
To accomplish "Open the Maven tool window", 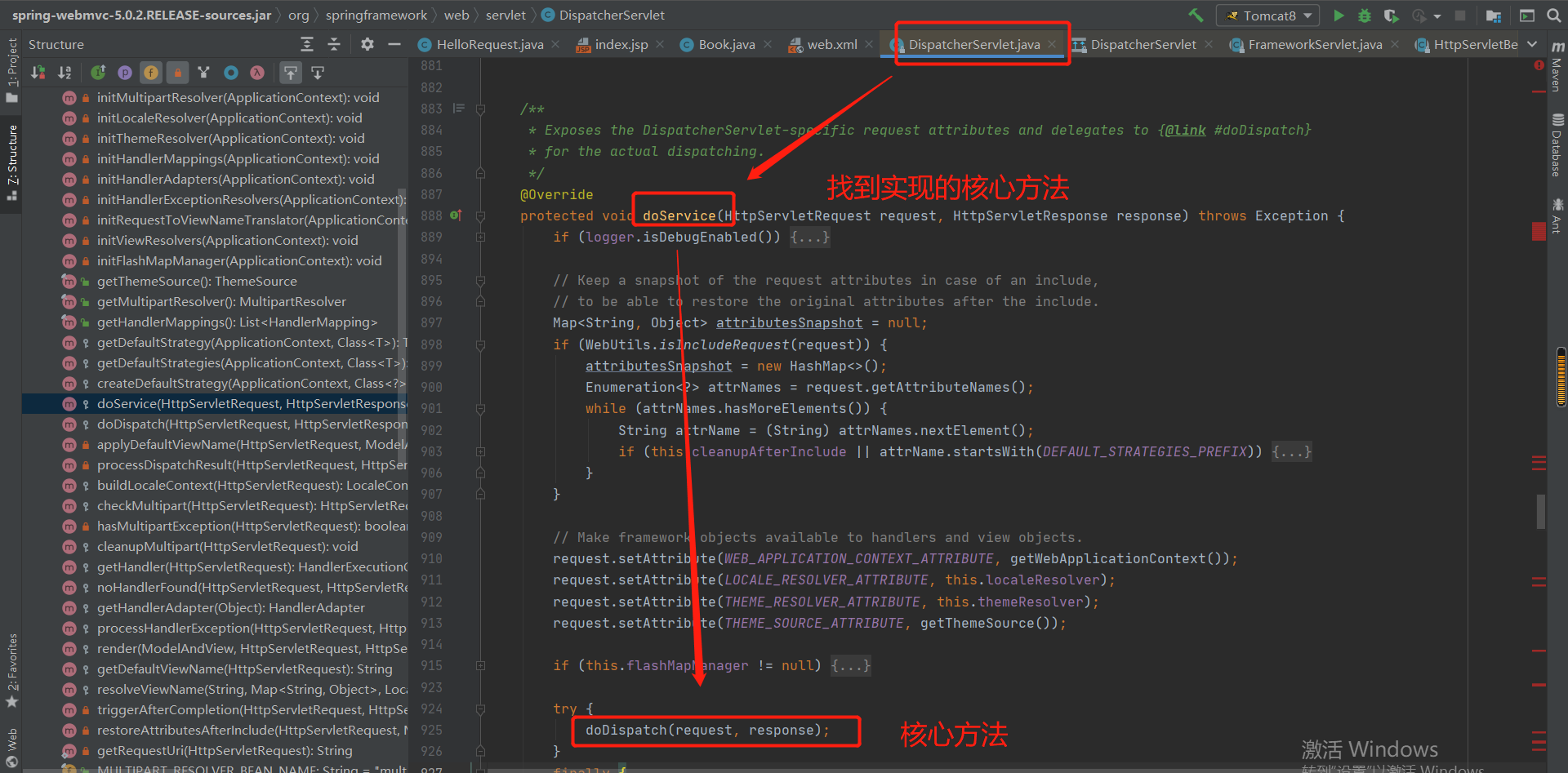I will coord(1557,67).
